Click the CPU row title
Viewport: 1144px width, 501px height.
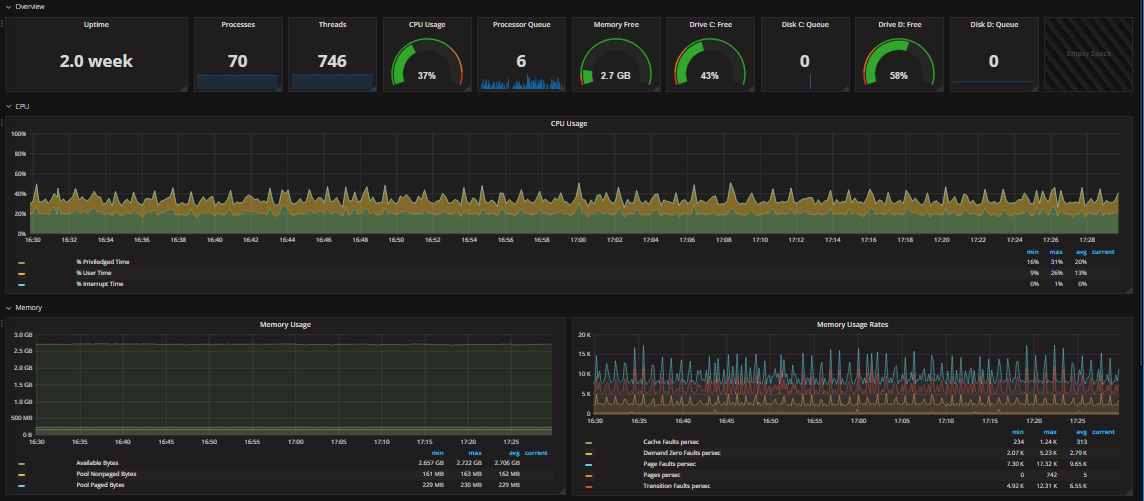point(22,106)
